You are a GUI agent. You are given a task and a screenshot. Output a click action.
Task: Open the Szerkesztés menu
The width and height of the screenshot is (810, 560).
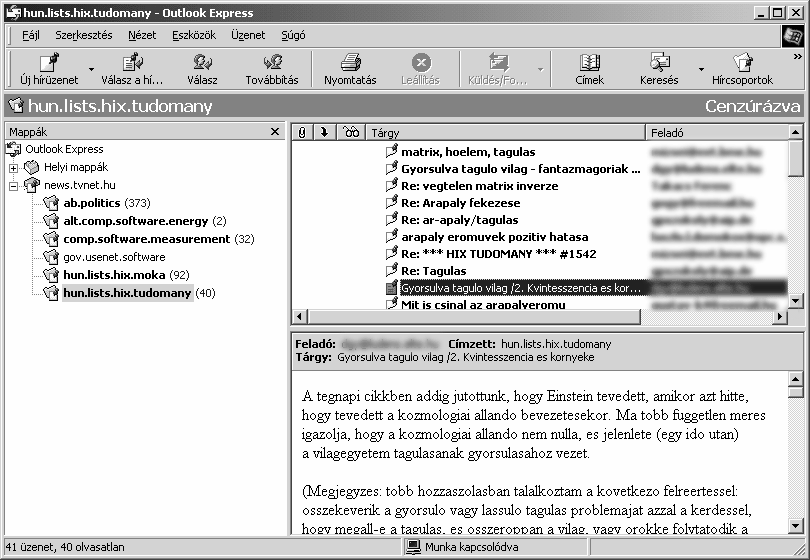[84, 35]
